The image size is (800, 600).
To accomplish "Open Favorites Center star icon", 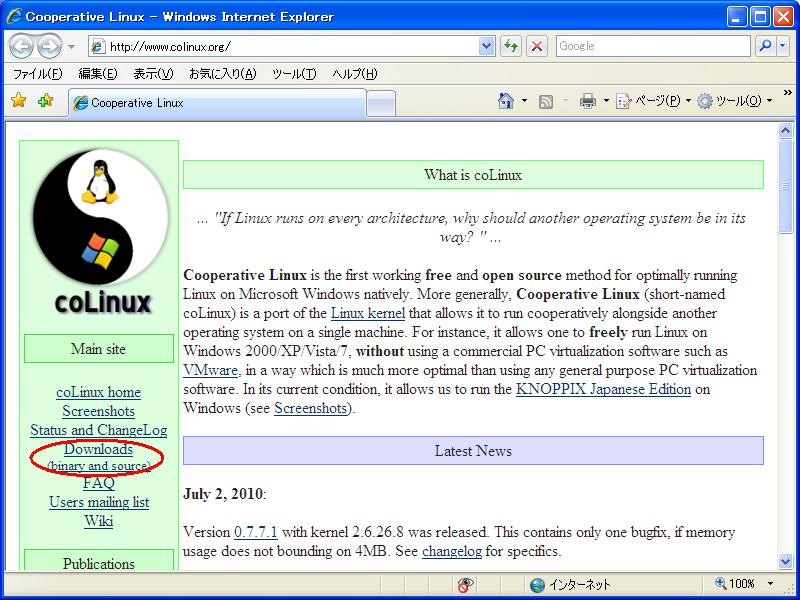I will (18, 100).
